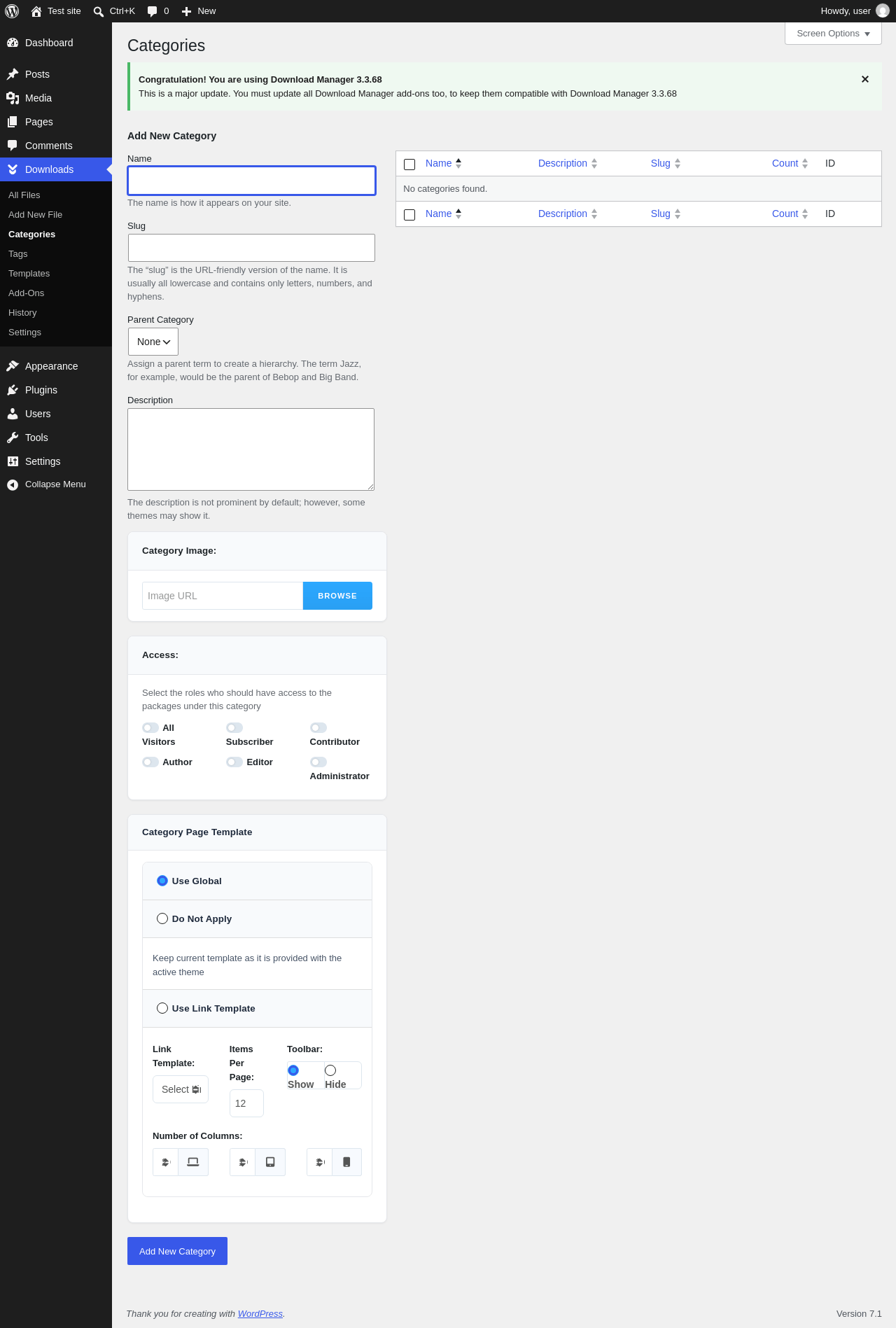Collapse the admin menu
Screen dimensions: 896x1328
coord(56,484)
